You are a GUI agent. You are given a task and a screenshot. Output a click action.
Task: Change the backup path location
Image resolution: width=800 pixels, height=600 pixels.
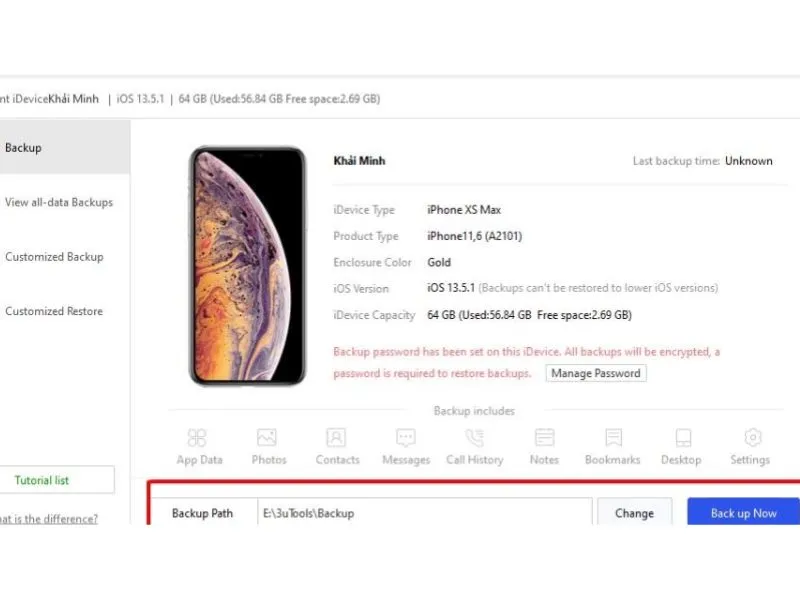(635, 512)
